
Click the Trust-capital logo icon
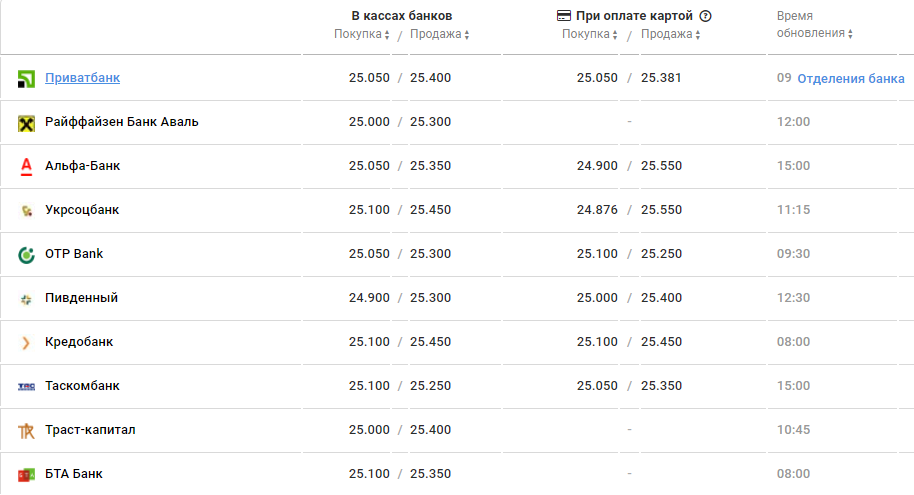pos(27,430)
